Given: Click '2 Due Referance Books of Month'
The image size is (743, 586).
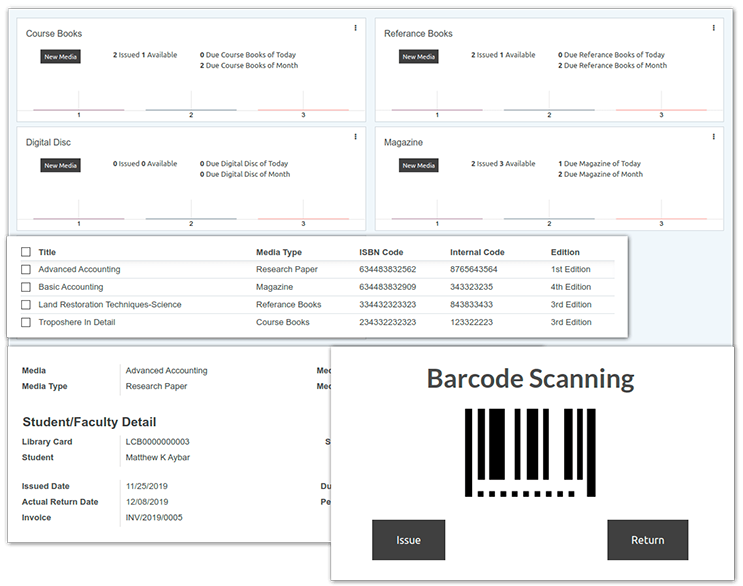Looking at the screenshot, I should pos(612,65).
